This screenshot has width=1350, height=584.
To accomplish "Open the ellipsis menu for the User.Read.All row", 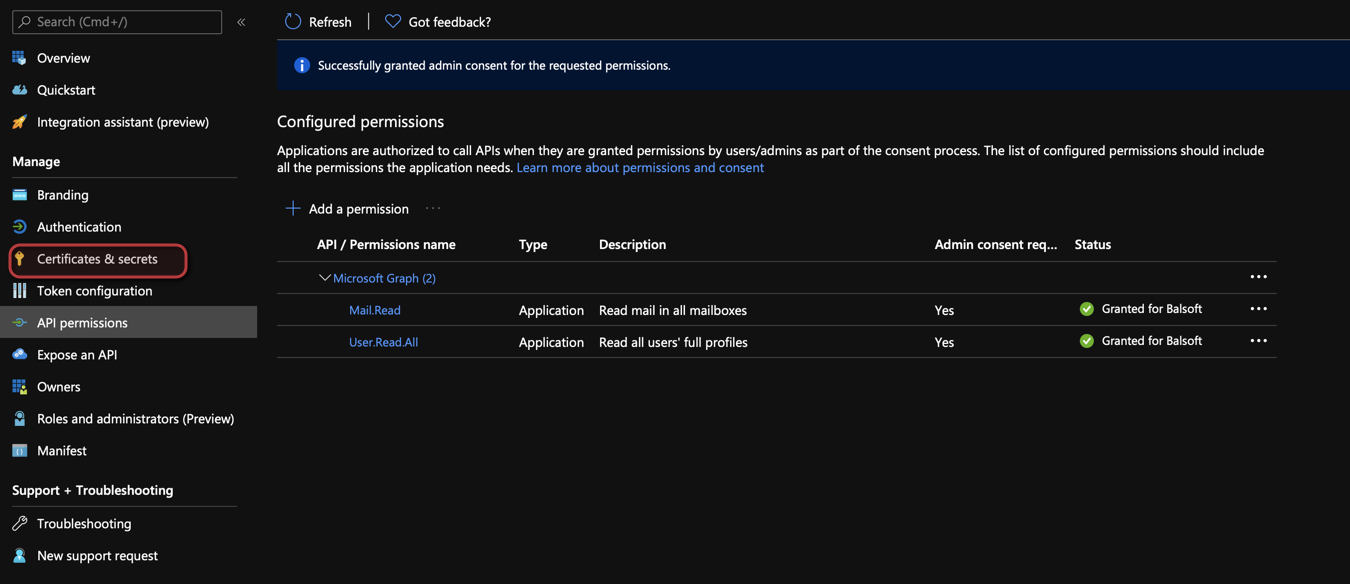I will [x=1259, y=341].
